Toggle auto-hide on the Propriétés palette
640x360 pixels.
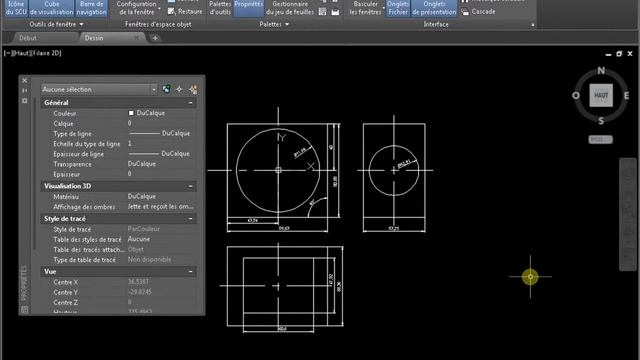click(24, 90)
